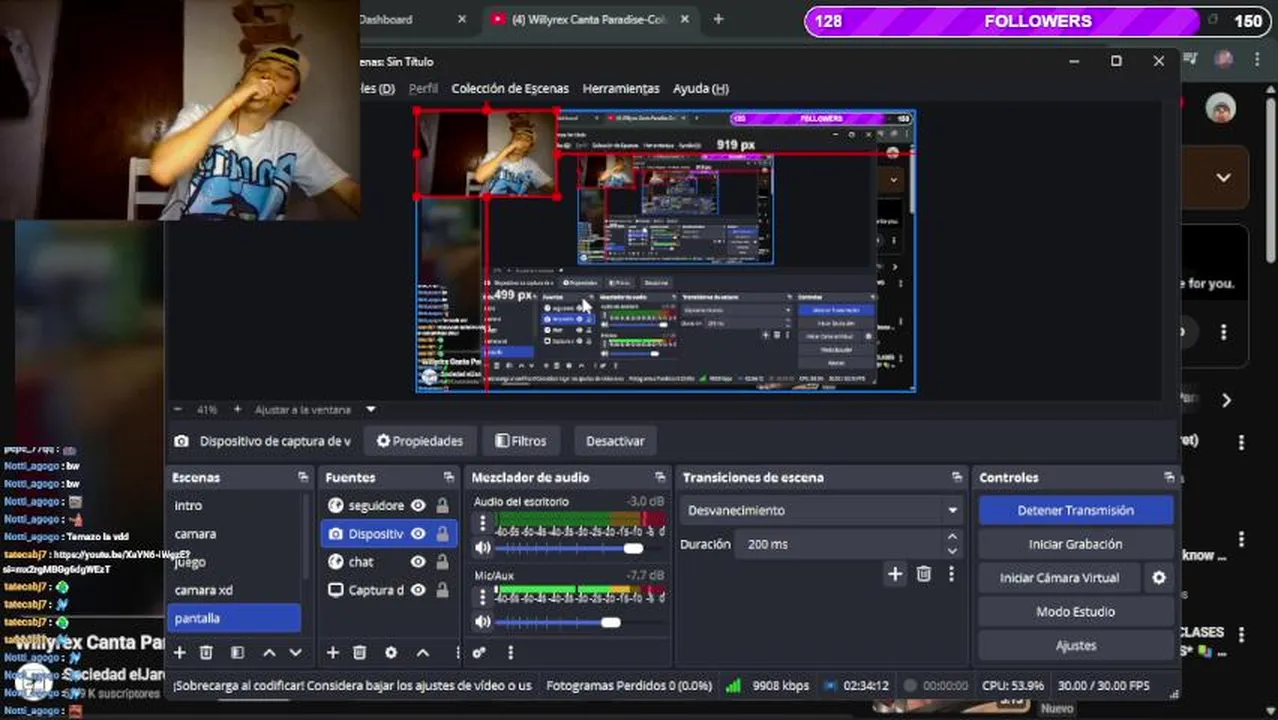Delete scene transition trash icon

[x=924, y=574]
